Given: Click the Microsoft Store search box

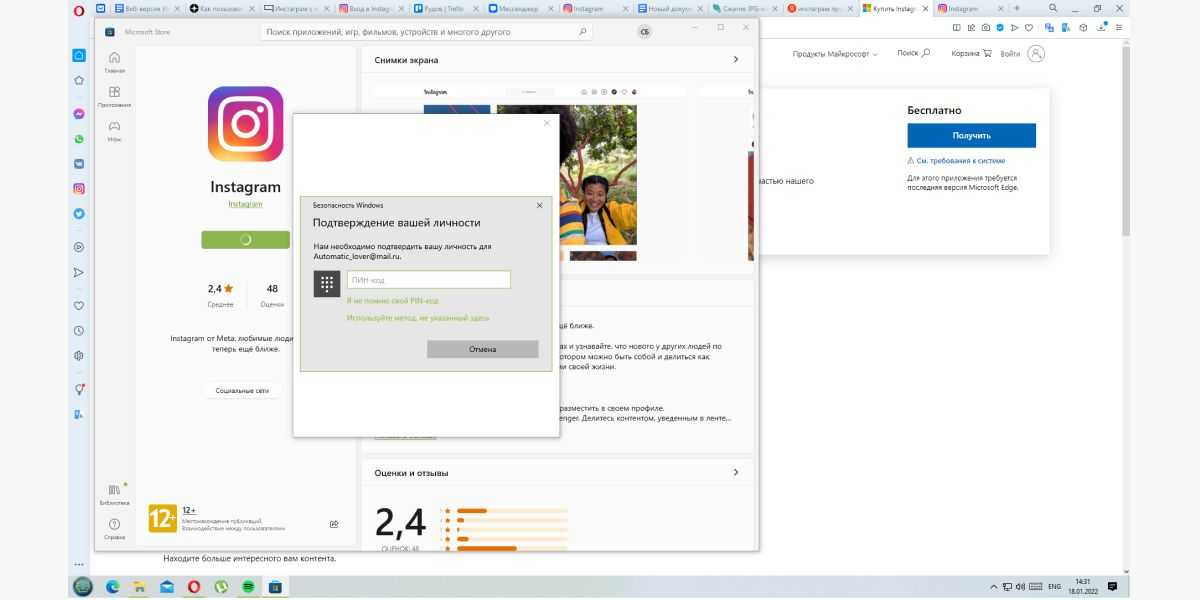Looking at the screenshot, I should tap(425, 32).
